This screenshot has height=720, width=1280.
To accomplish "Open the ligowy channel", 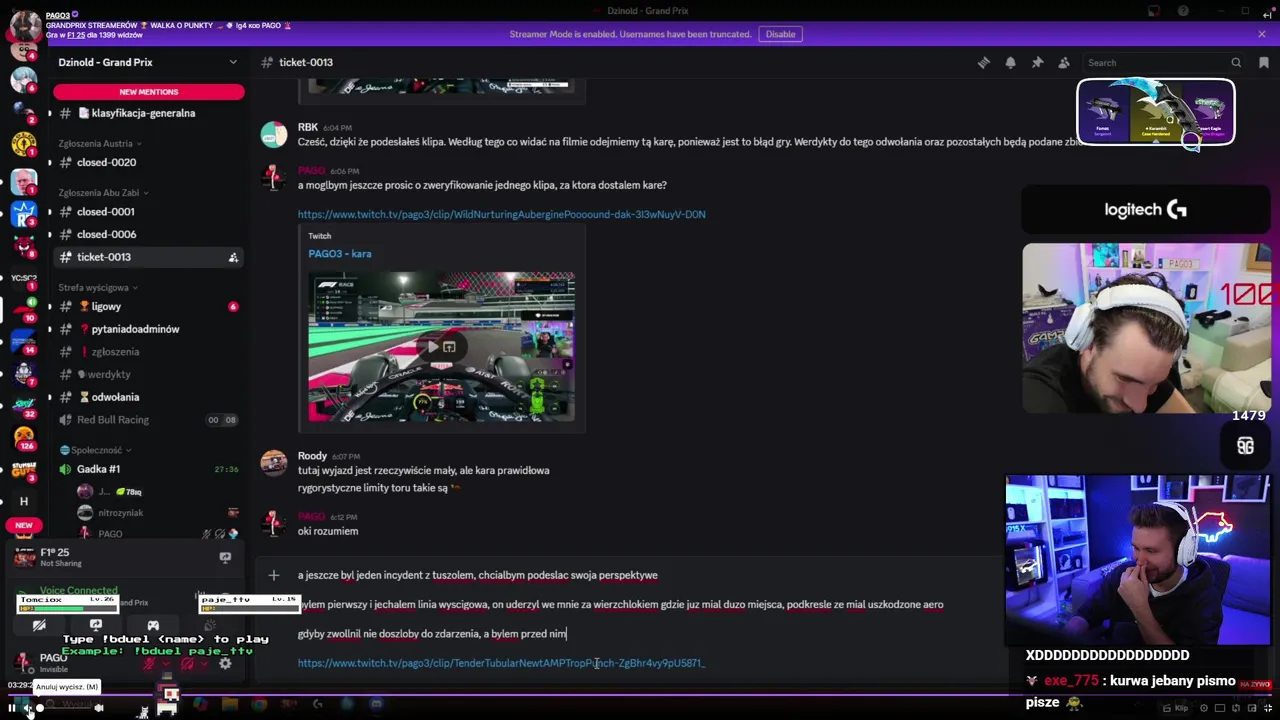I will point(148,307).
